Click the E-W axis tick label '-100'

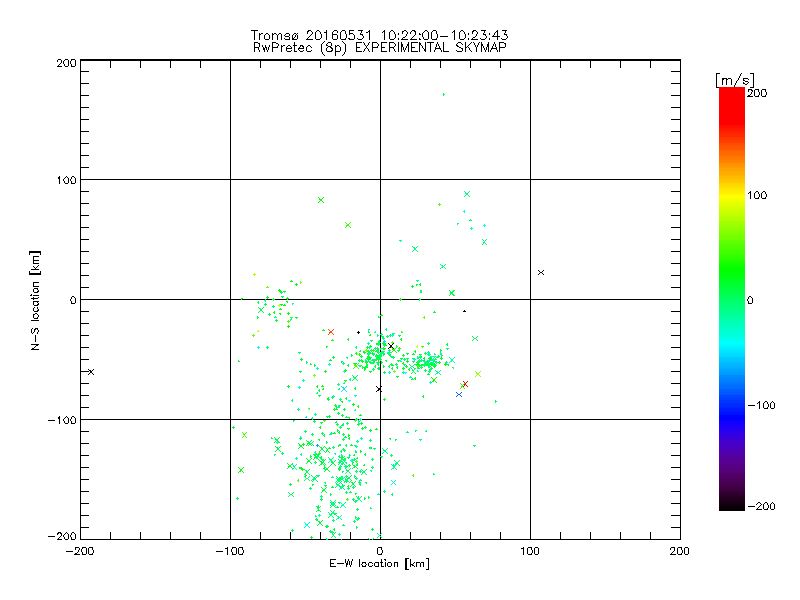[230, 551]
